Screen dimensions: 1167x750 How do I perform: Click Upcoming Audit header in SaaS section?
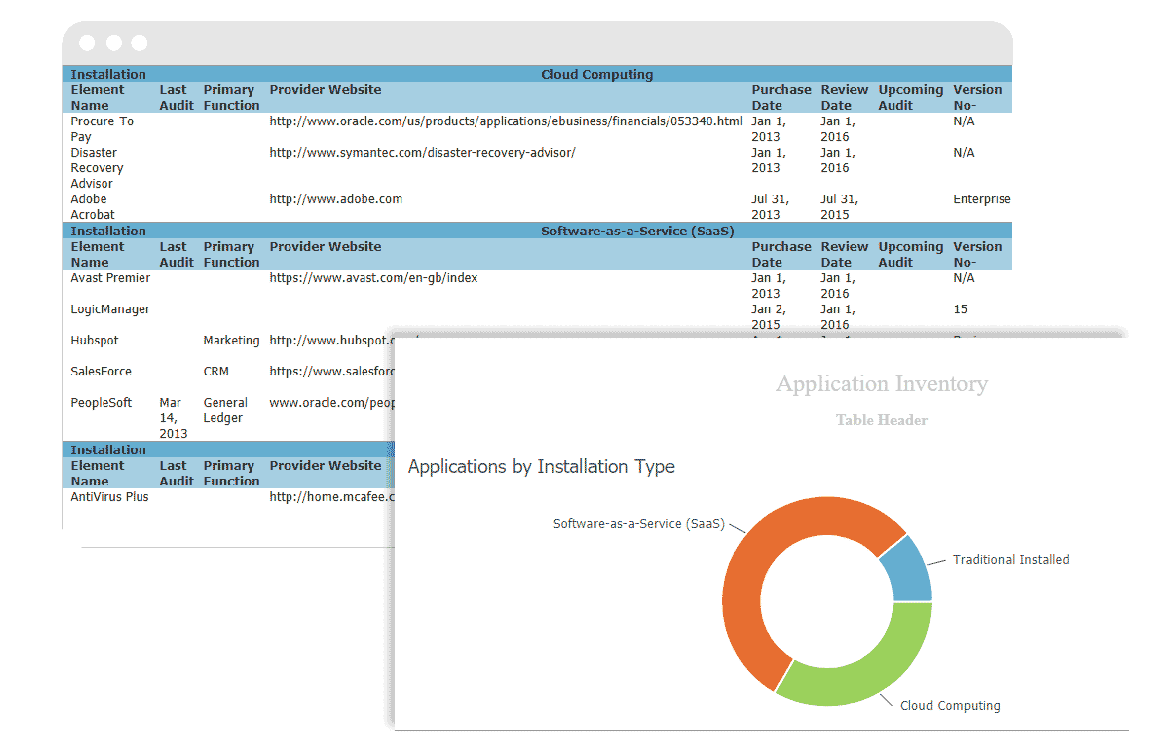pos(910,254)
